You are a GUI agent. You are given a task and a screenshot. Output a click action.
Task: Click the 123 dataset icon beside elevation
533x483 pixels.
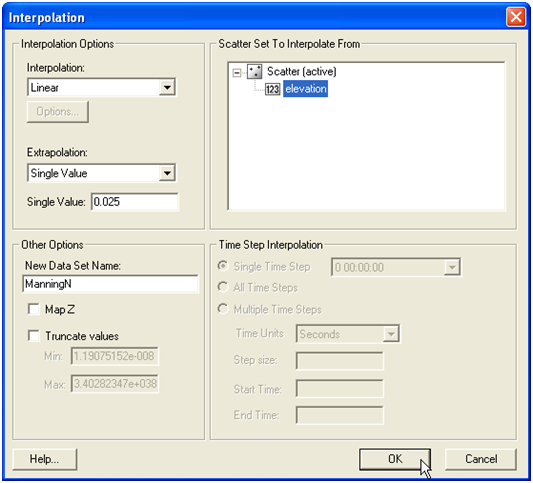coord(272,89)
